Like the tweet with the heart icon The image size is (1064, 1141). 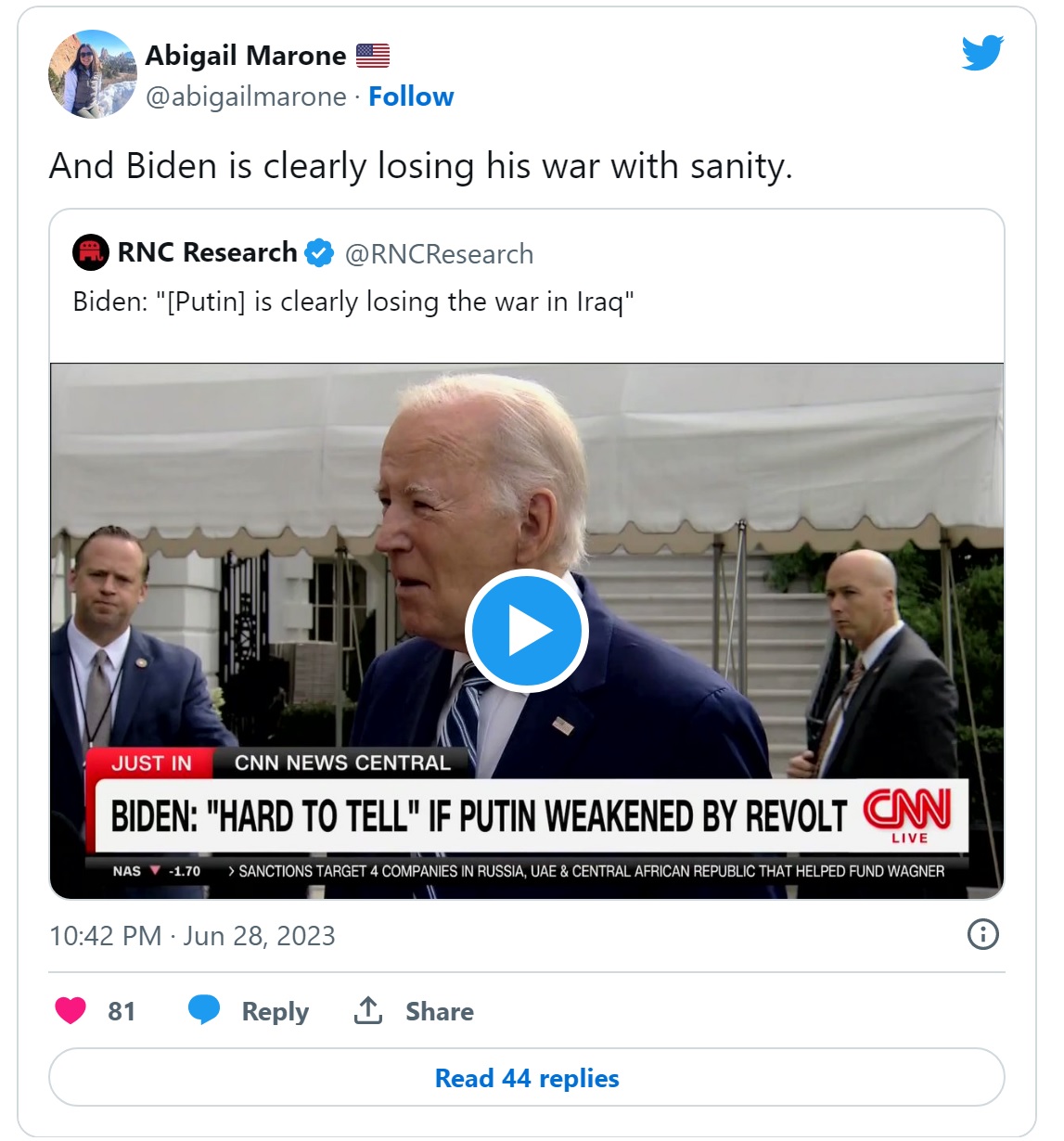pyautogui.click(x=71, y=1010)
